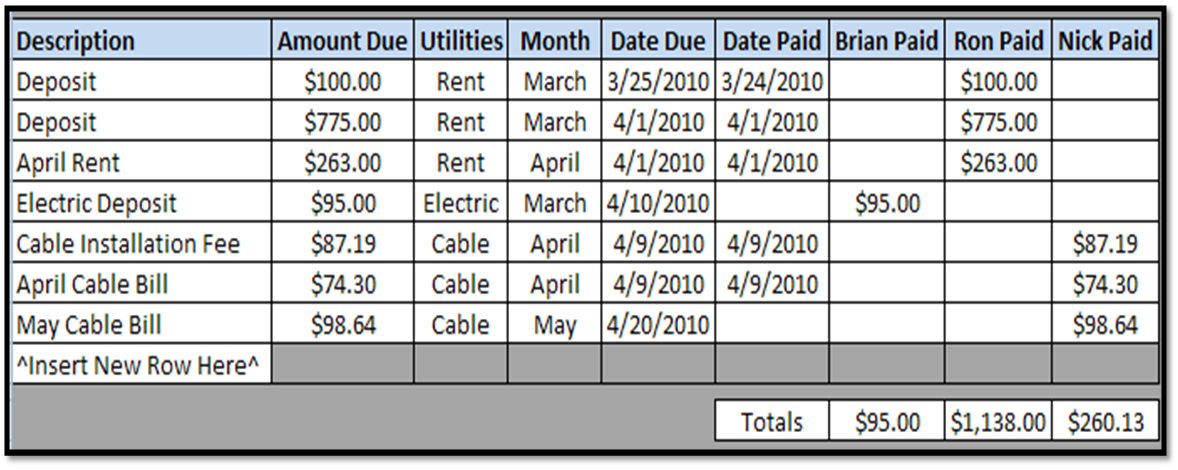
Task: Click the $1,138.00 Ron total cell
Action: click(998, 421)
